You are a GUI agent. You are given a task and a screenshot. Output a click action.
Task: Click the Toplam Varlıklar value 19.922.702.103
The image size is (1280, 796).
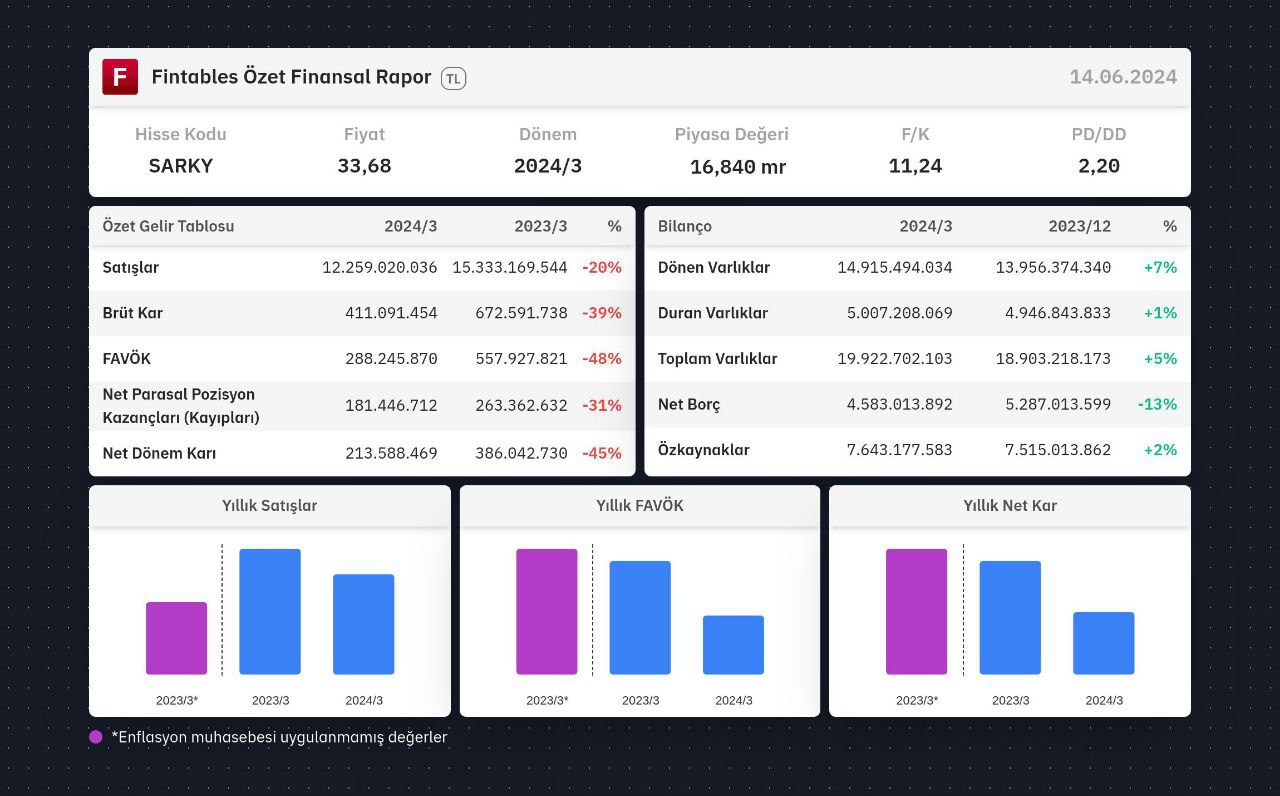coord(895,358)
